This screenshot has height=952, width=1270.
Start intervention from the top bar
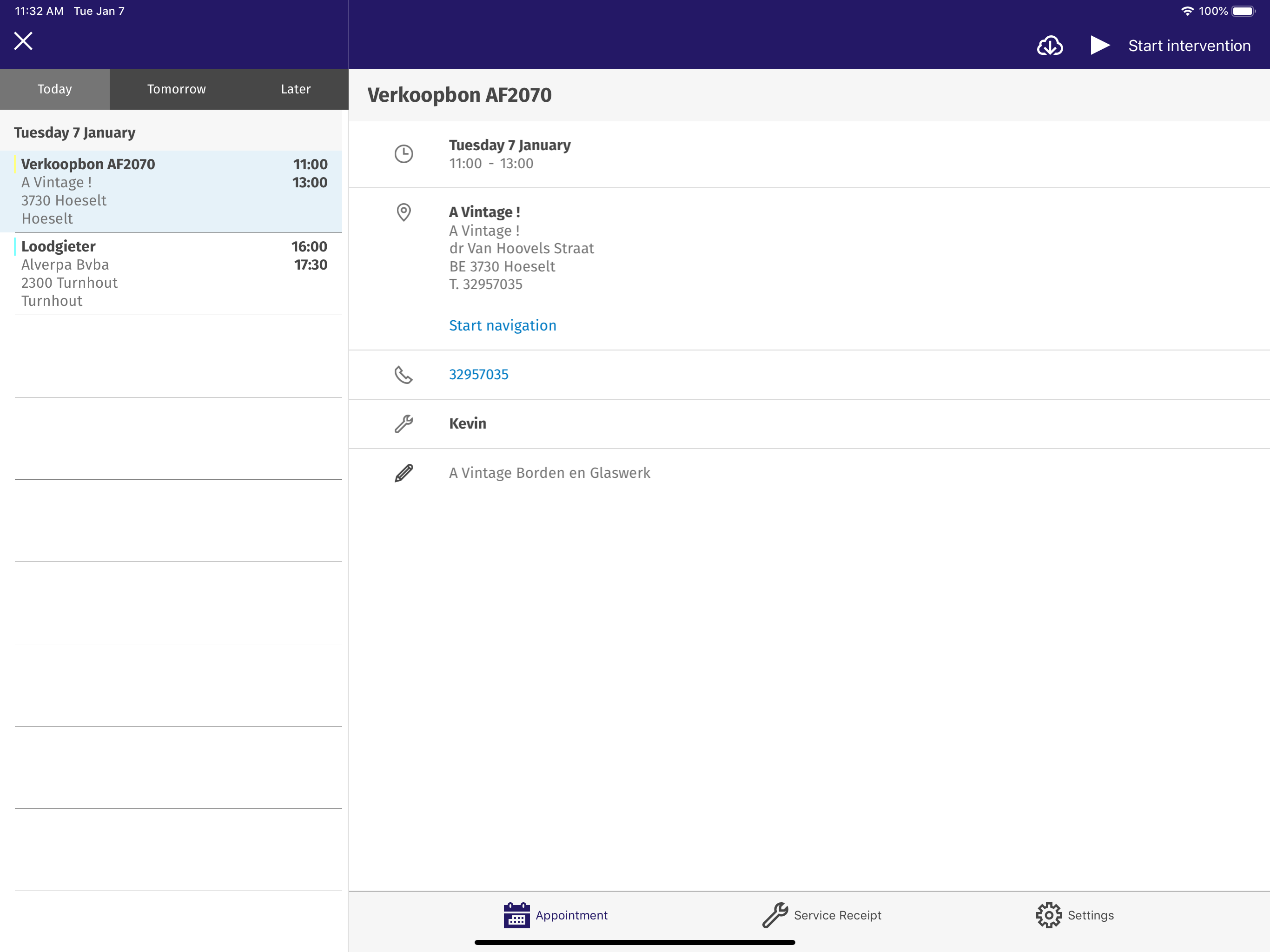(x=1189, y=46)
